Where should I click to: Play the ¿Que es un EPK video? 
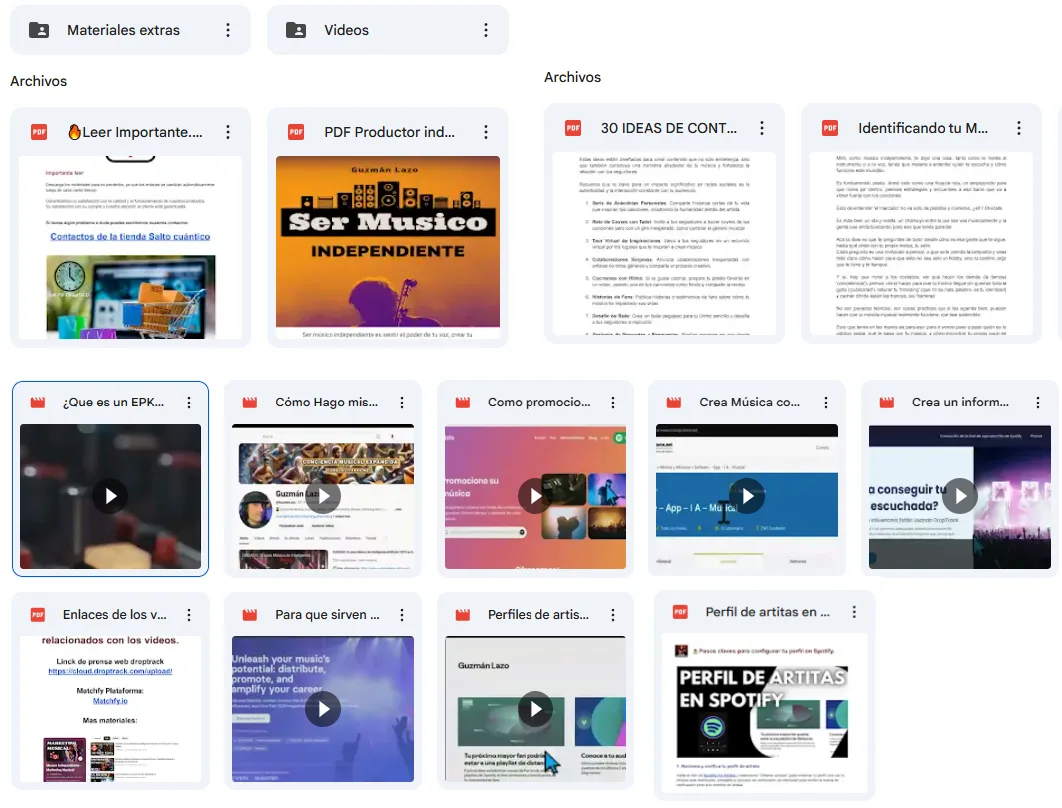(110, 496)
